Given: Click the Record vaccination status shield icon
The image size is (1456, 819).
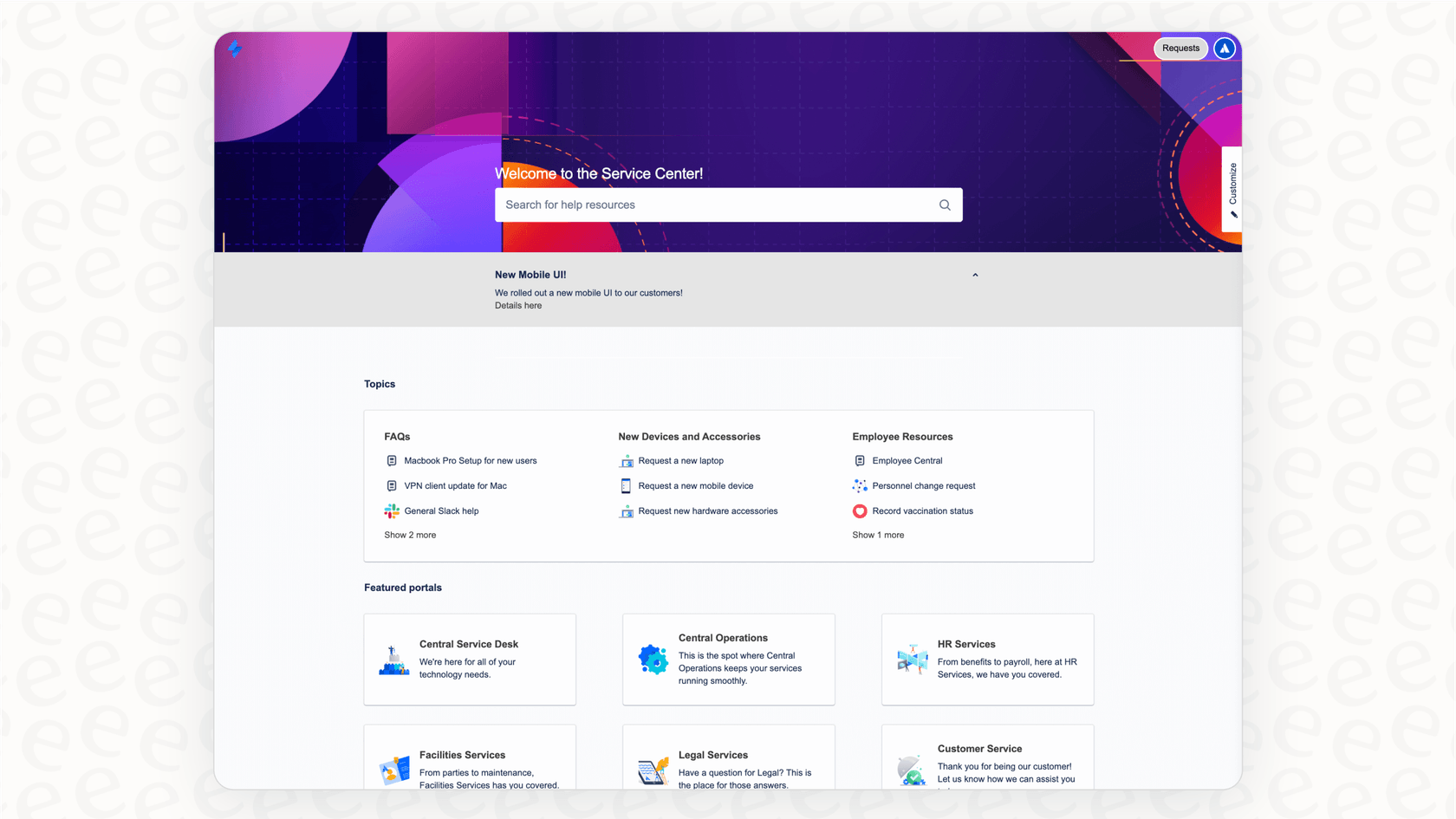Looking at the screenshot, I should click(859, 510).
